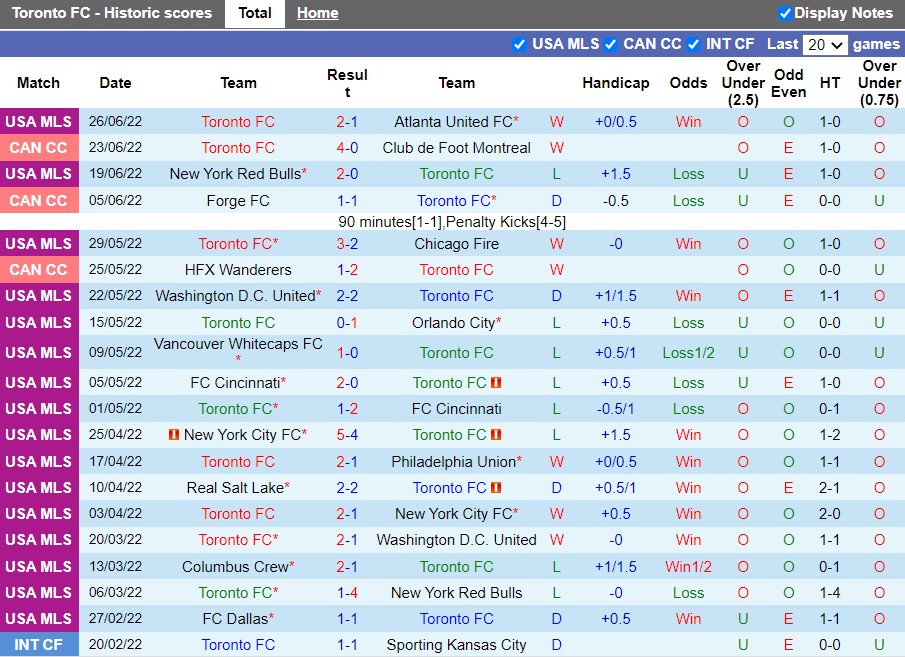Screen dimensions: 905x657
Task: Uncheck the INT CF filter checkbox
Action: pyautogui.click(x=693, y=44)
